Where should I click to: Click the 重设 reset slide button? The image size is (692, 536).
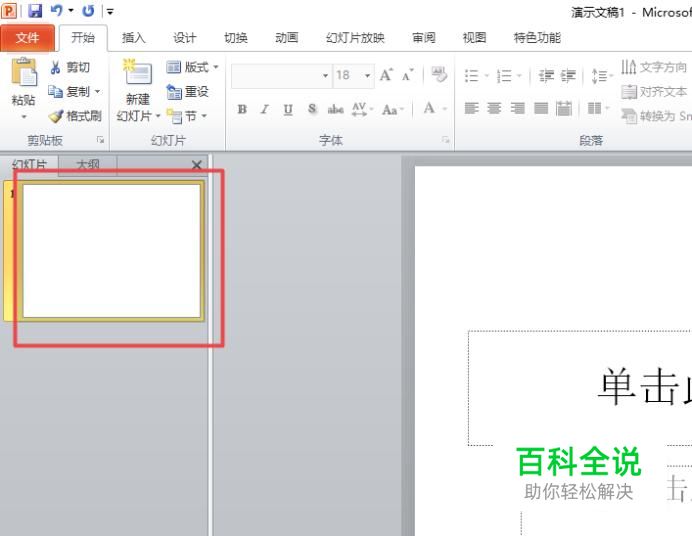click(188, 92)
